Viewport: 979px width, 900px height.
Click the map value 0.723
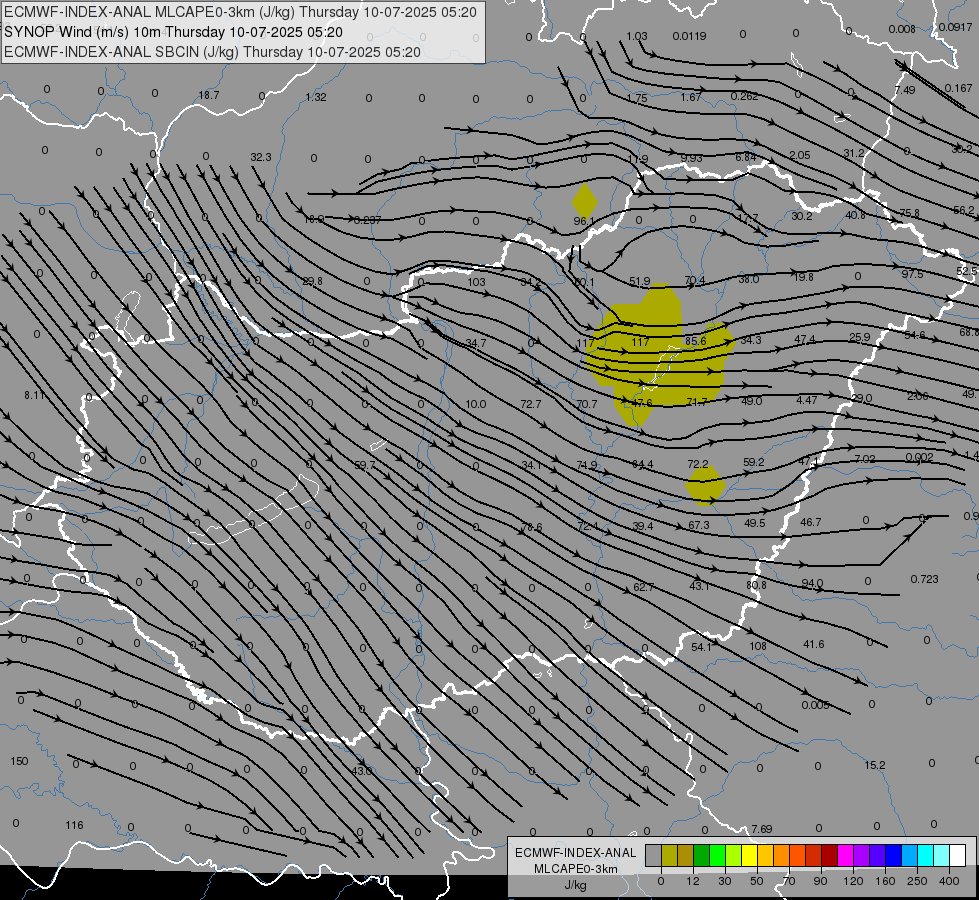[x=924, y=579]
